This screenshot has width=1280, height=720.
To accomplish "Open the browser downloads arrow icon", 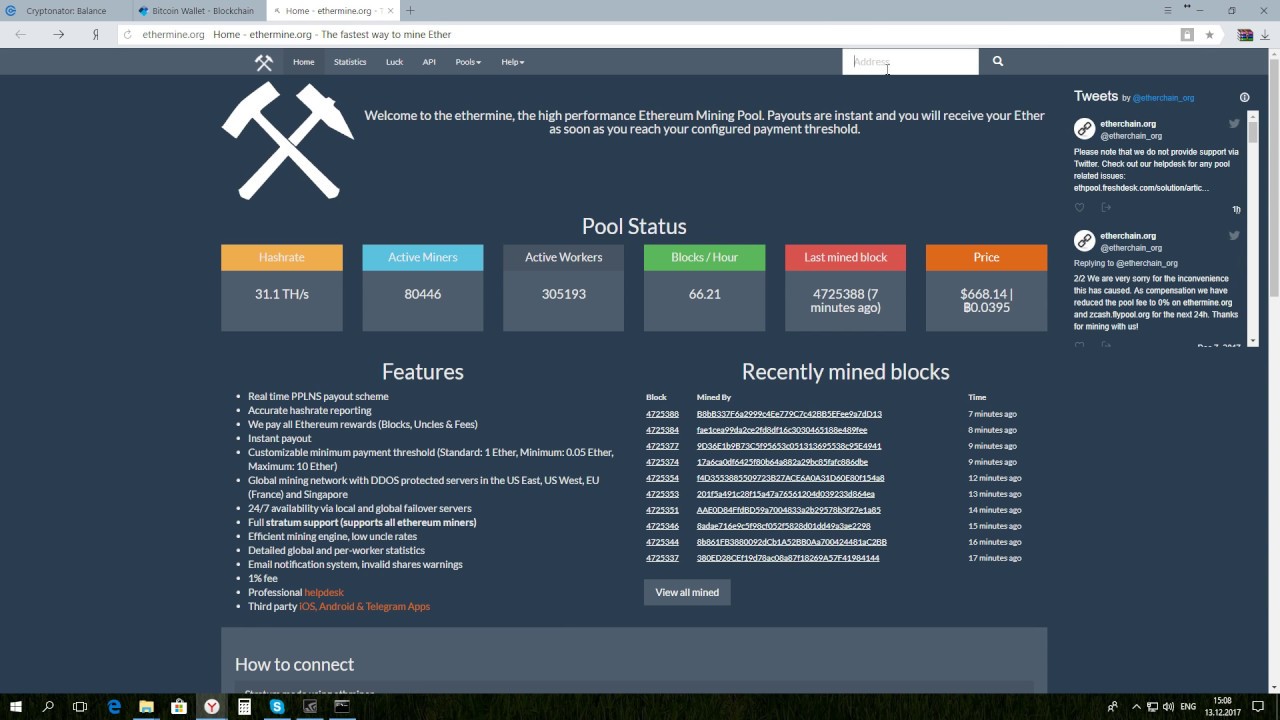I will [1265, 34].
